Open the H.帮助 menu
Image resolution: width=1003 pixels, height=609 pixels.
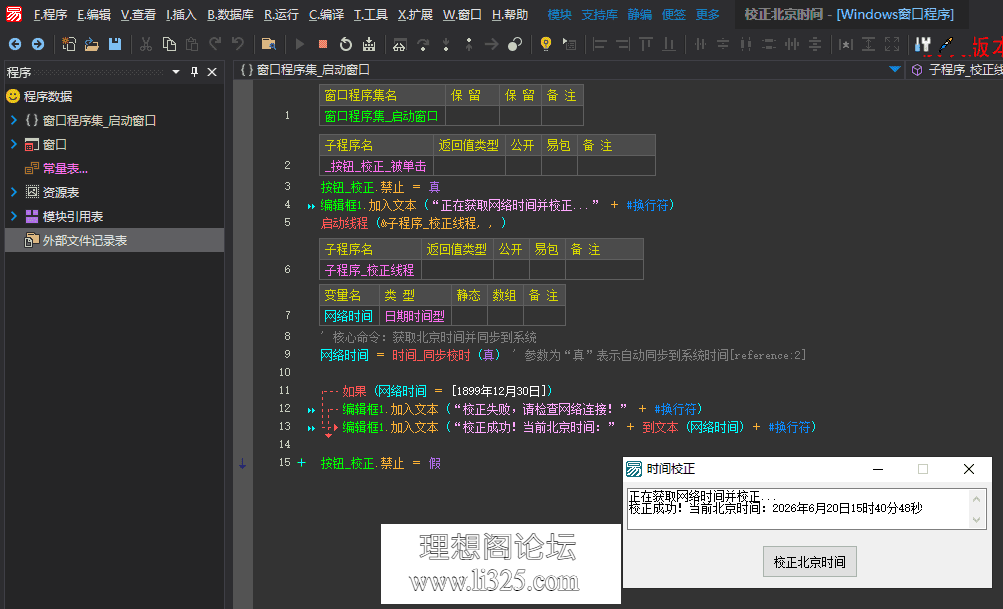point(510,14)
